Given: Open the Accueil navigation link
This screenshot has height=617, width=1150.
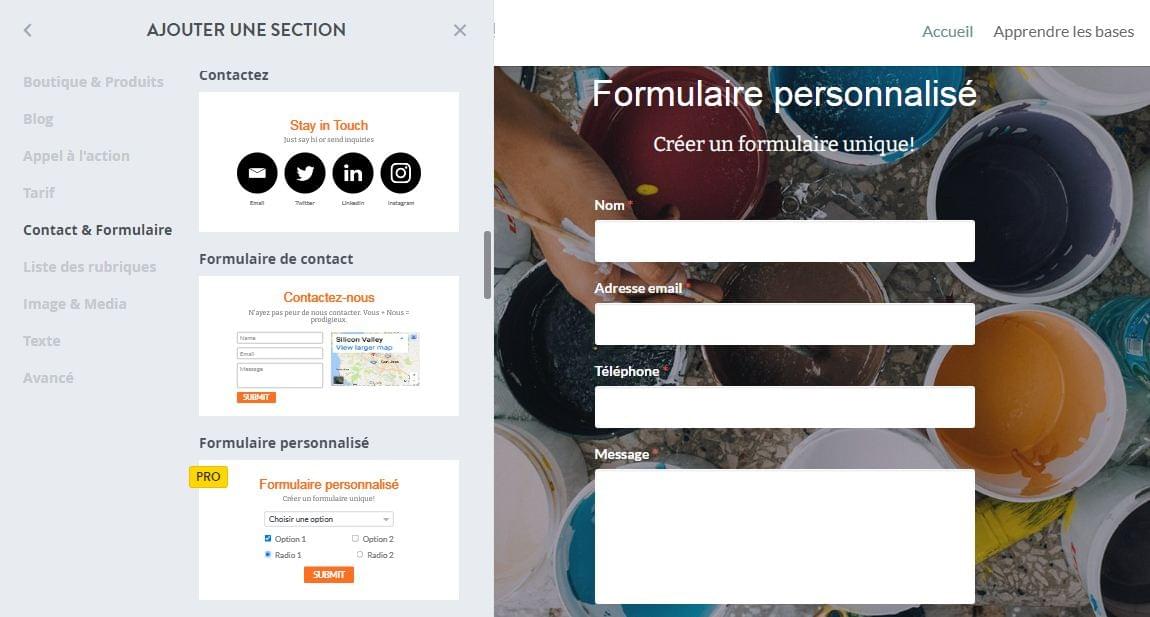Looking at the screenshot, I should [948, 32].
